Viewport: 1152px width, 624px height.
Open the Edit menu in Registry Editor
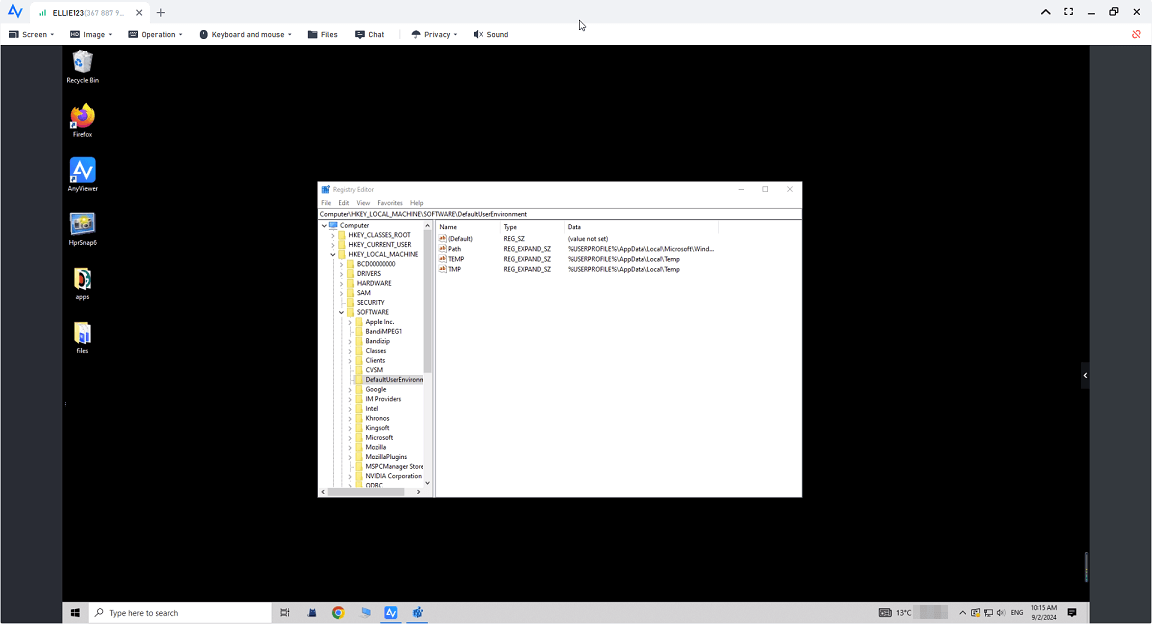click(x=343, y=203)
